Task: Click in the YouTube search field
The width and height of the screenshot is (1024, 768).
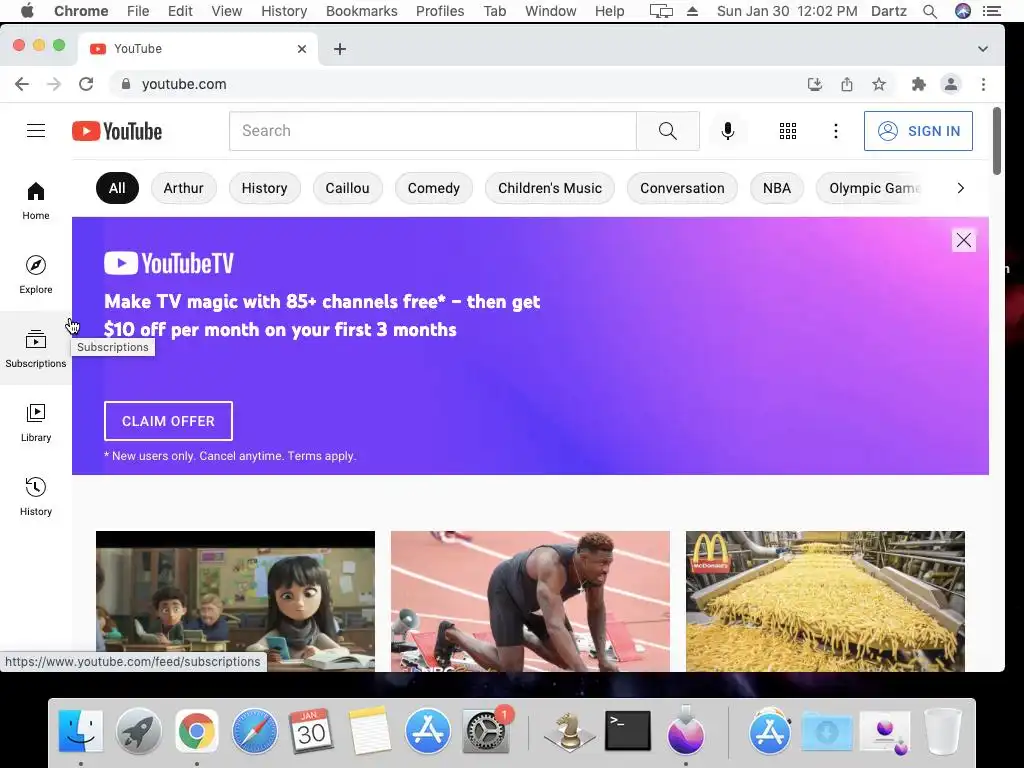Action: pyautogui.click(x=432, y=131)
